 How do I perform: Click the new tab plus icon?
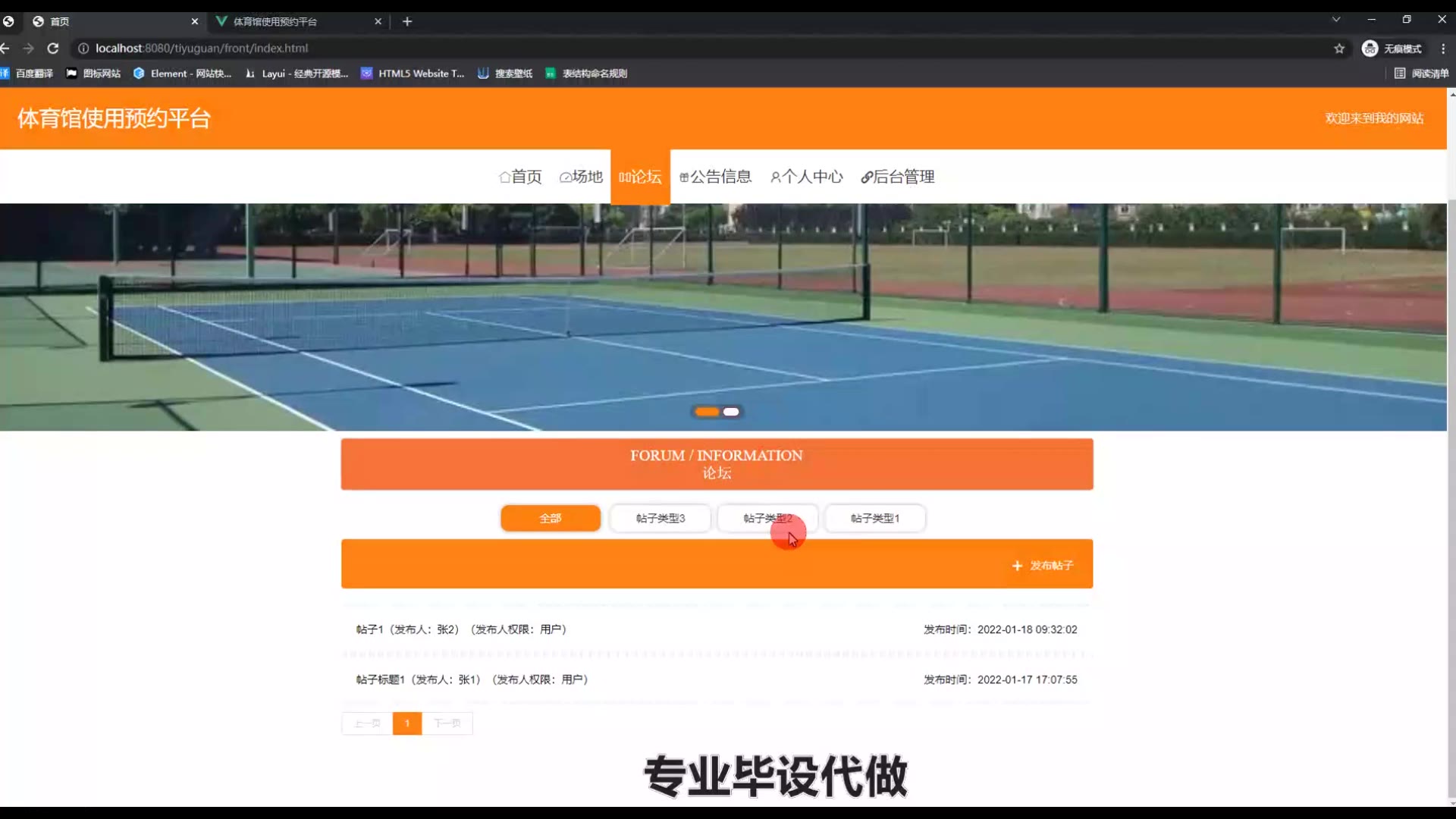(x=407, y=21)
